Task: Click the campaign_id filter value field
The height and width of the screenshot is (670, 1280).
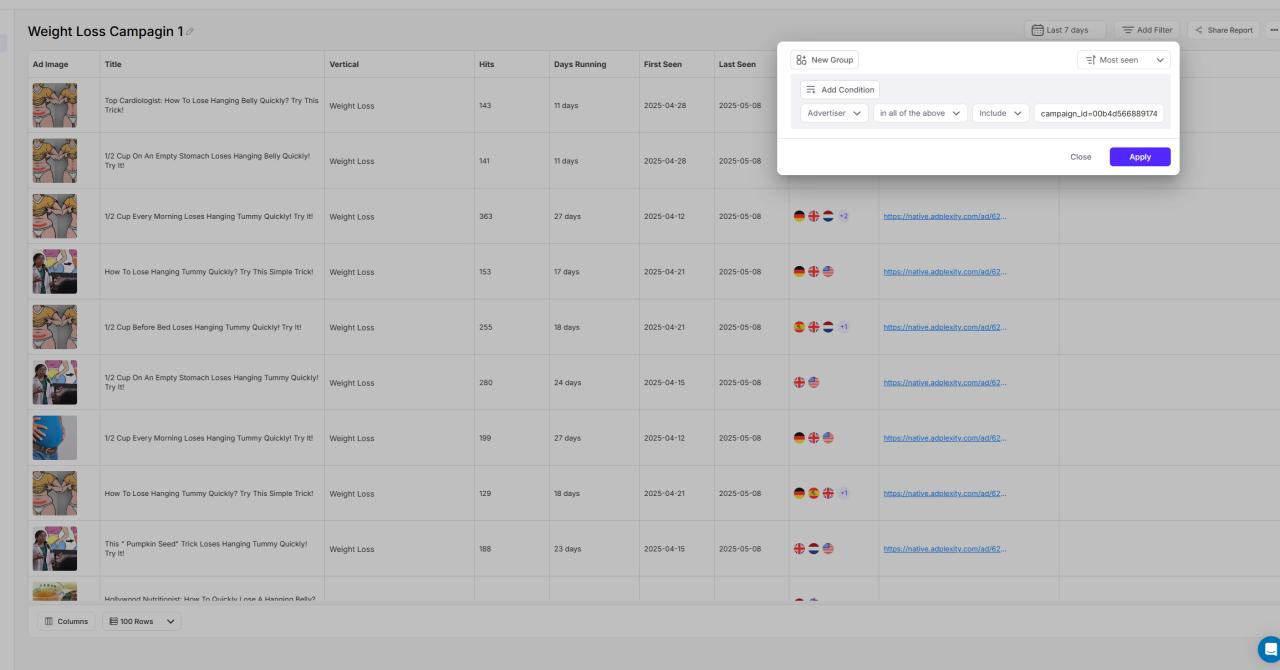Action: click(x=1098, y=113)
